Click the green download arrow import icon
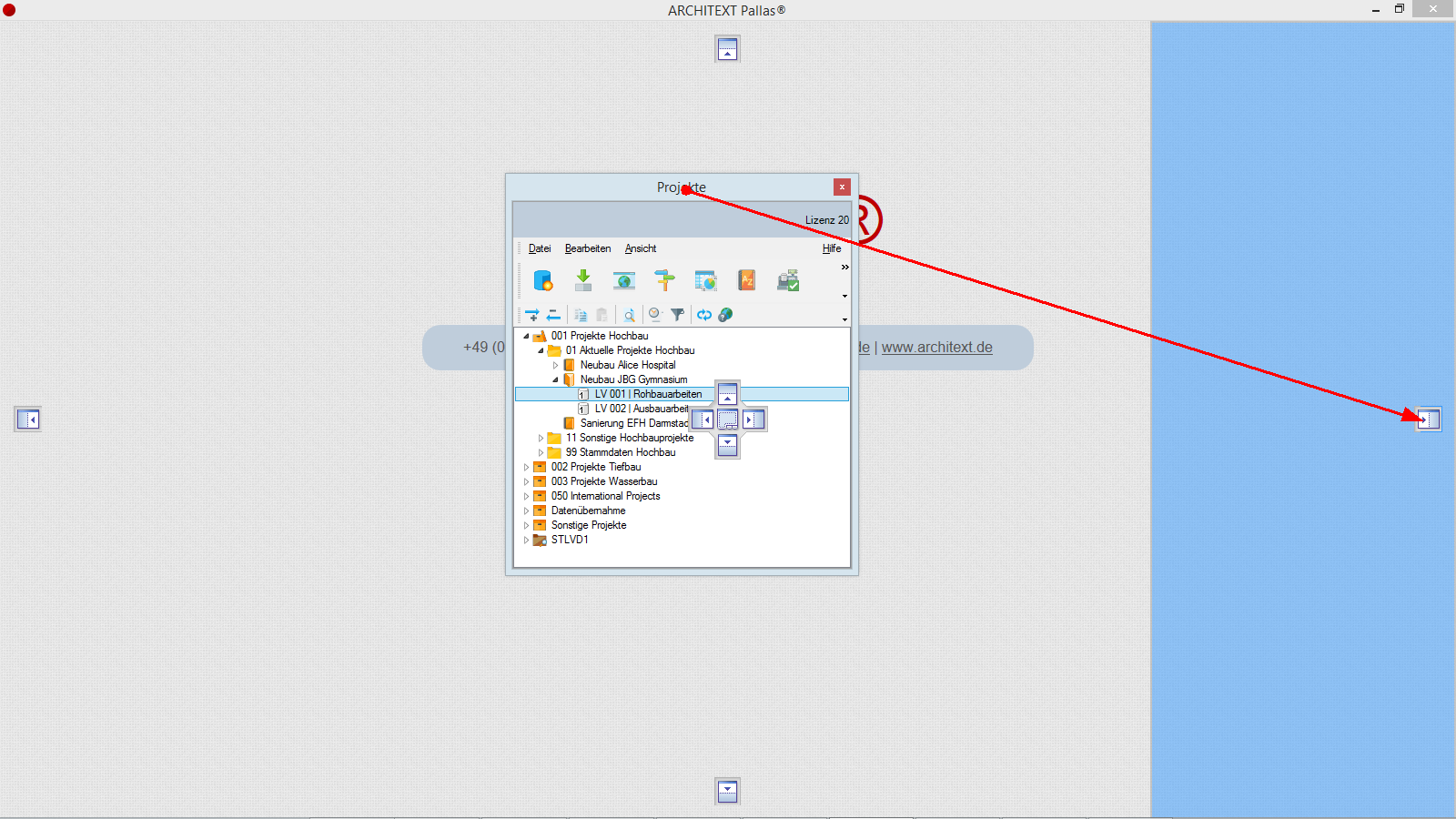1456x819 pixels. pyautogui.click(x=583, y=280)
